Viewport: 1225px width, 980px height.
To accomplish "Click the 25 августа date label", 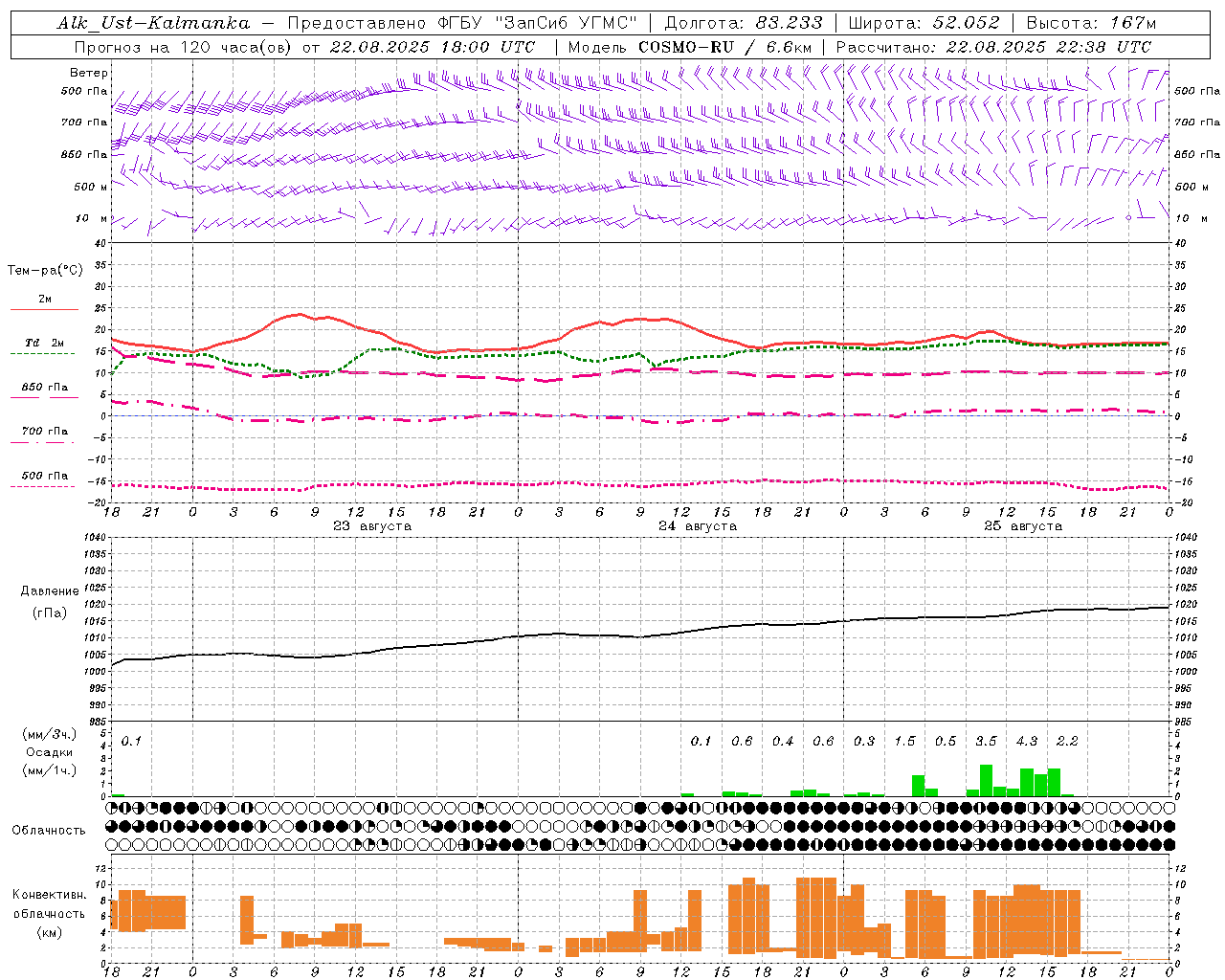I will point(1022,526).
